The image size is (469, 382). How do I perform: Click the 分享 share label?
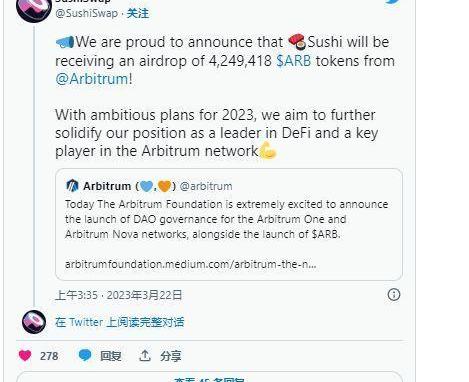(171, 356)
